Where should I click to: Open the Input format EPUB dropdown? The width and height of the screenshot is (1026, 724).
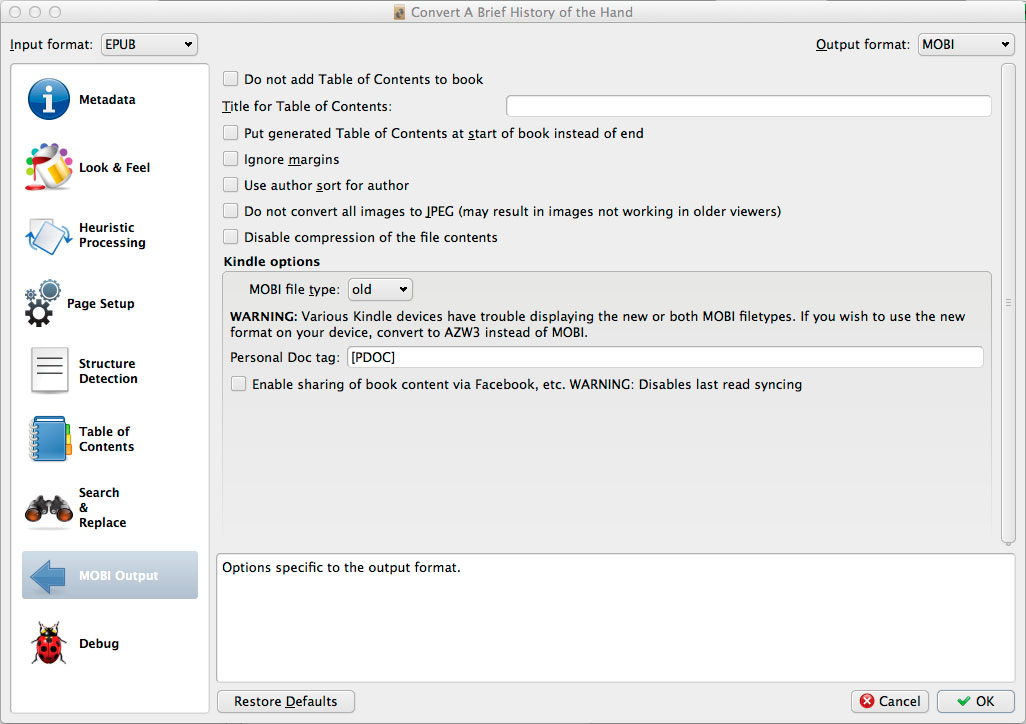pyautogui.click(x=149, y=45)
